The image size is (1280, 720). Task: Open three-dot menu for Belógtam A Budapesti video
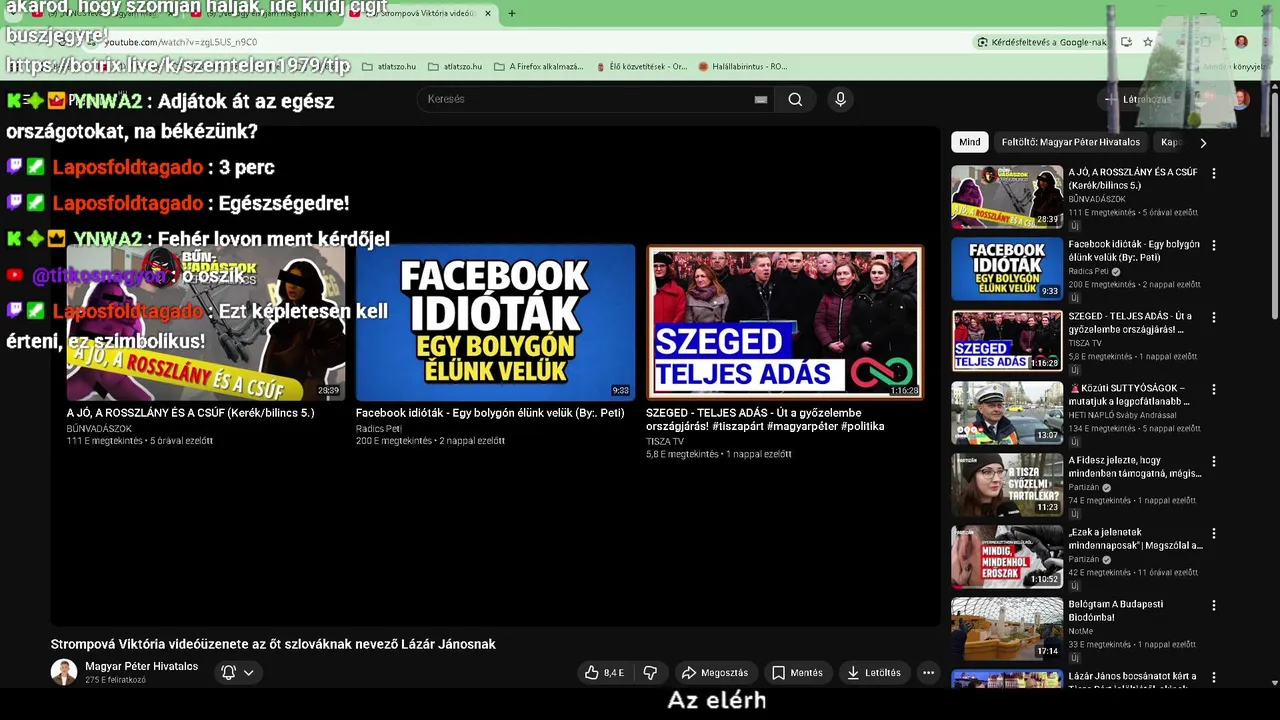(1214, 605)
